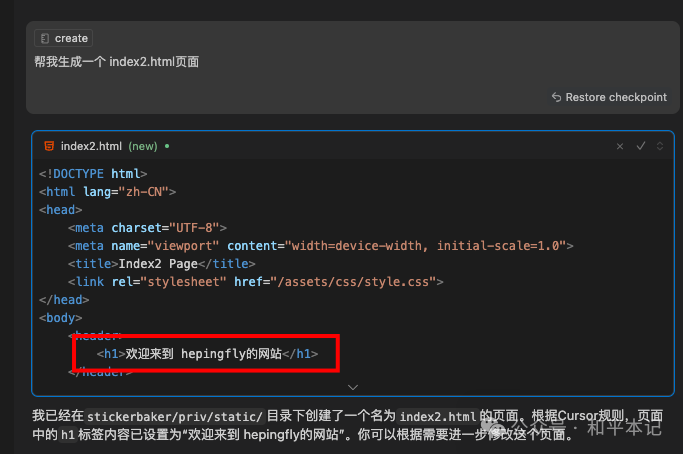Click the create rule chip

pyautogui.click(x=63, y=38)
